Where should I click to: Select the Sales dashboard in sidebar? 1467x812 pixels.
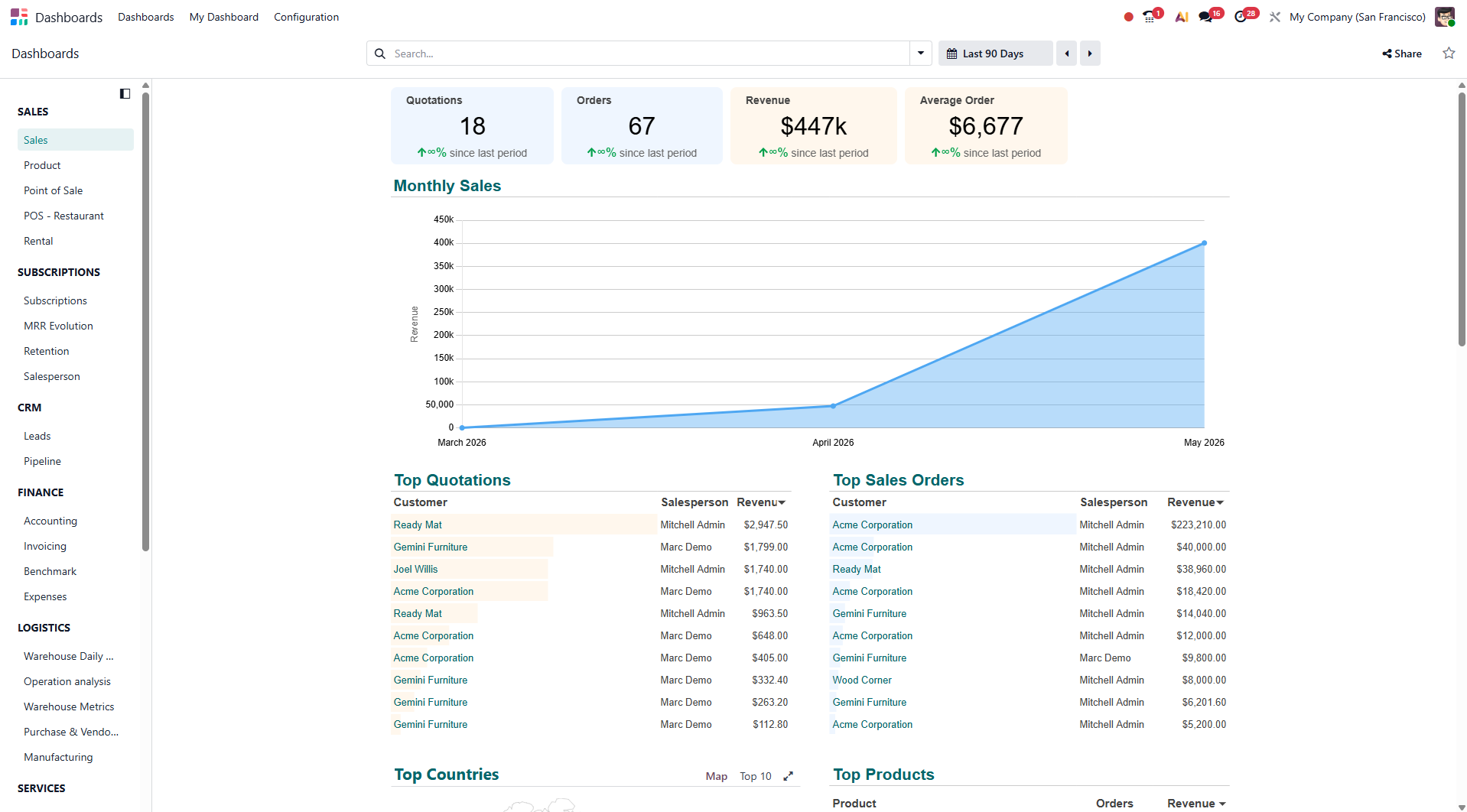(x=76, y=140)
